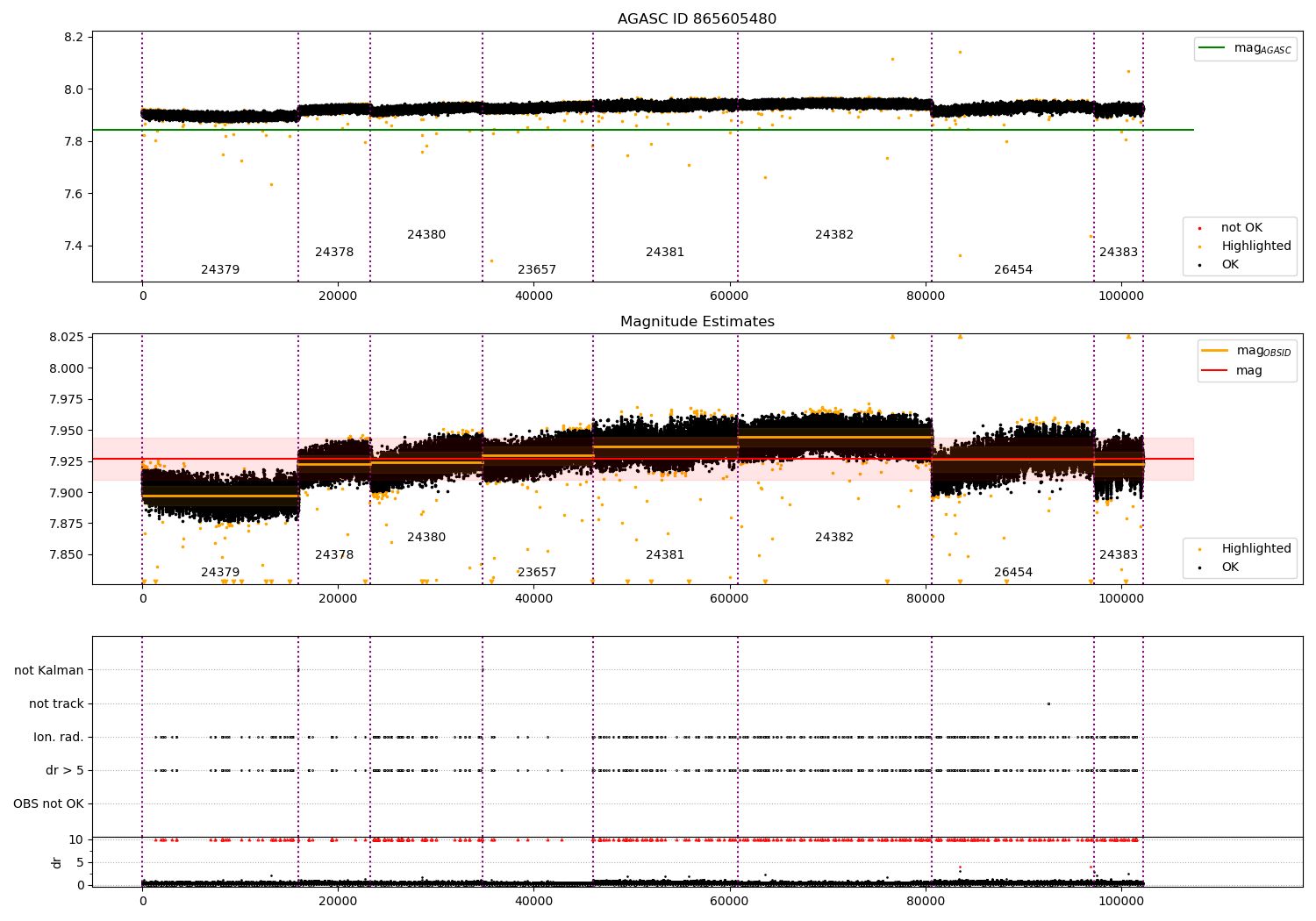Click the 'dr' axis label

[x=57, y=862]
